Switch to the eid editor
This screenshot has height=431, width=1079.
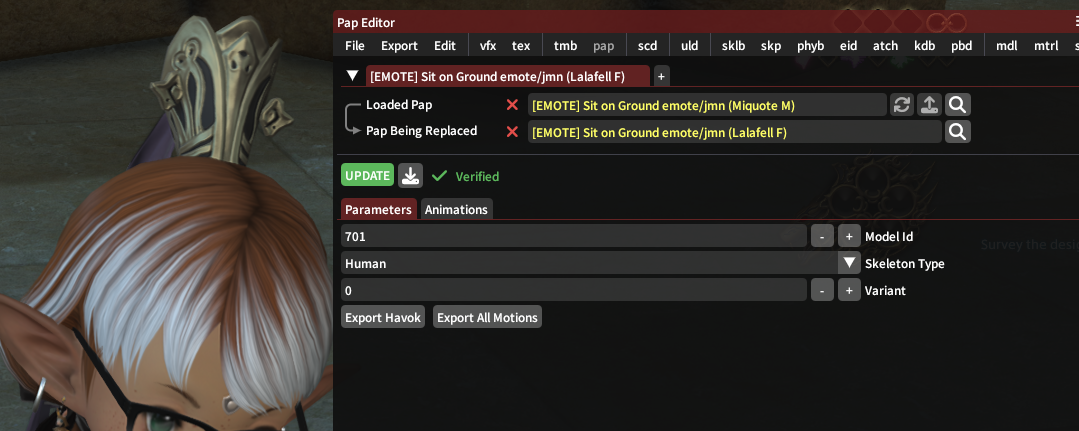click(848, 46)
